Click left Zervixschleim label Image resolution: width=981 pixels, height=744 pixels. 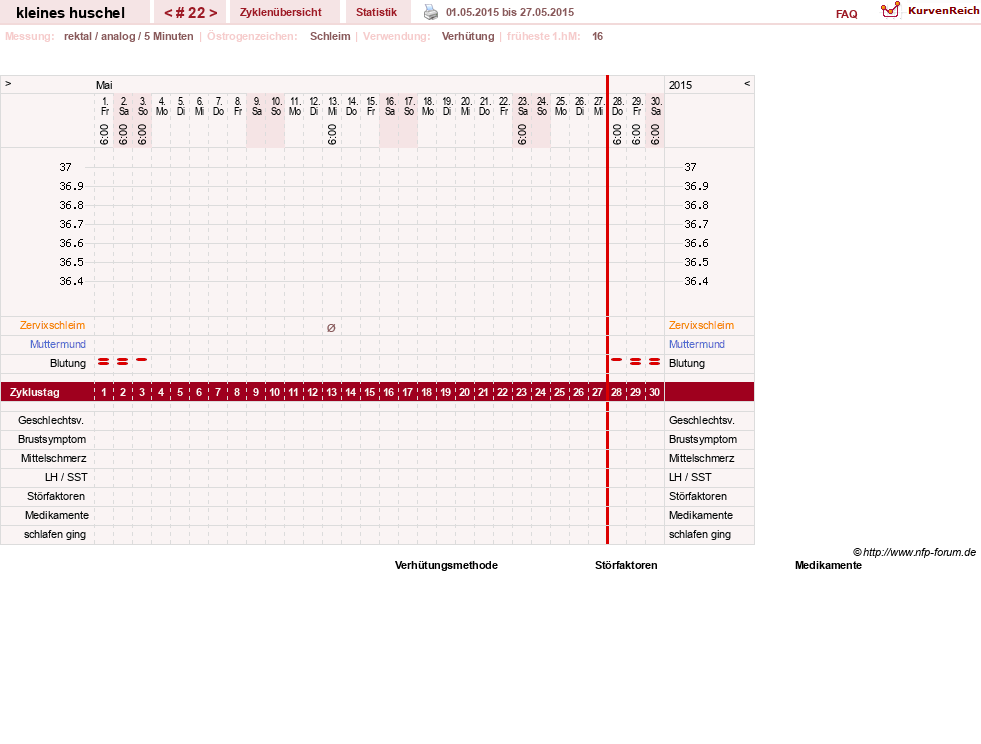pos(53,325)
